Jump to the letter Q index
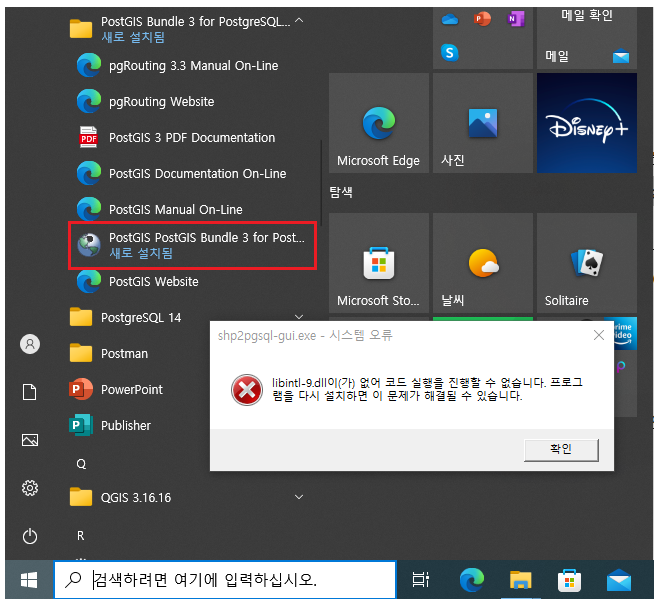660x604 pixels. tap(81, 464)
